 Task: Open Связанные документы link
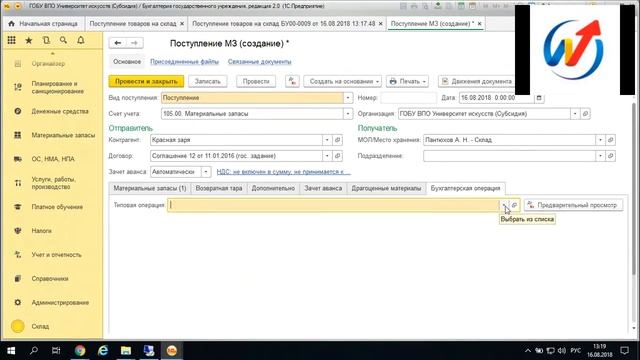click(260, 62)
